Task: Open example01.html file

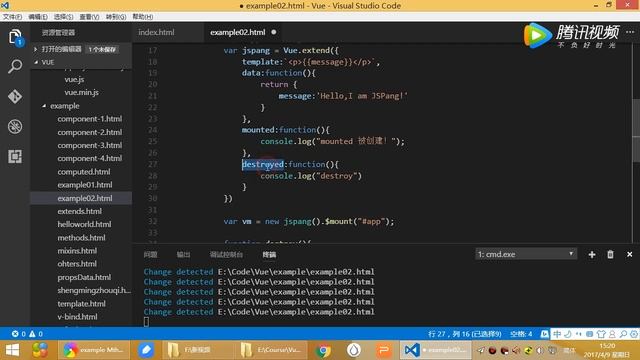Action: pyautogui.click(x=84, y=185)
